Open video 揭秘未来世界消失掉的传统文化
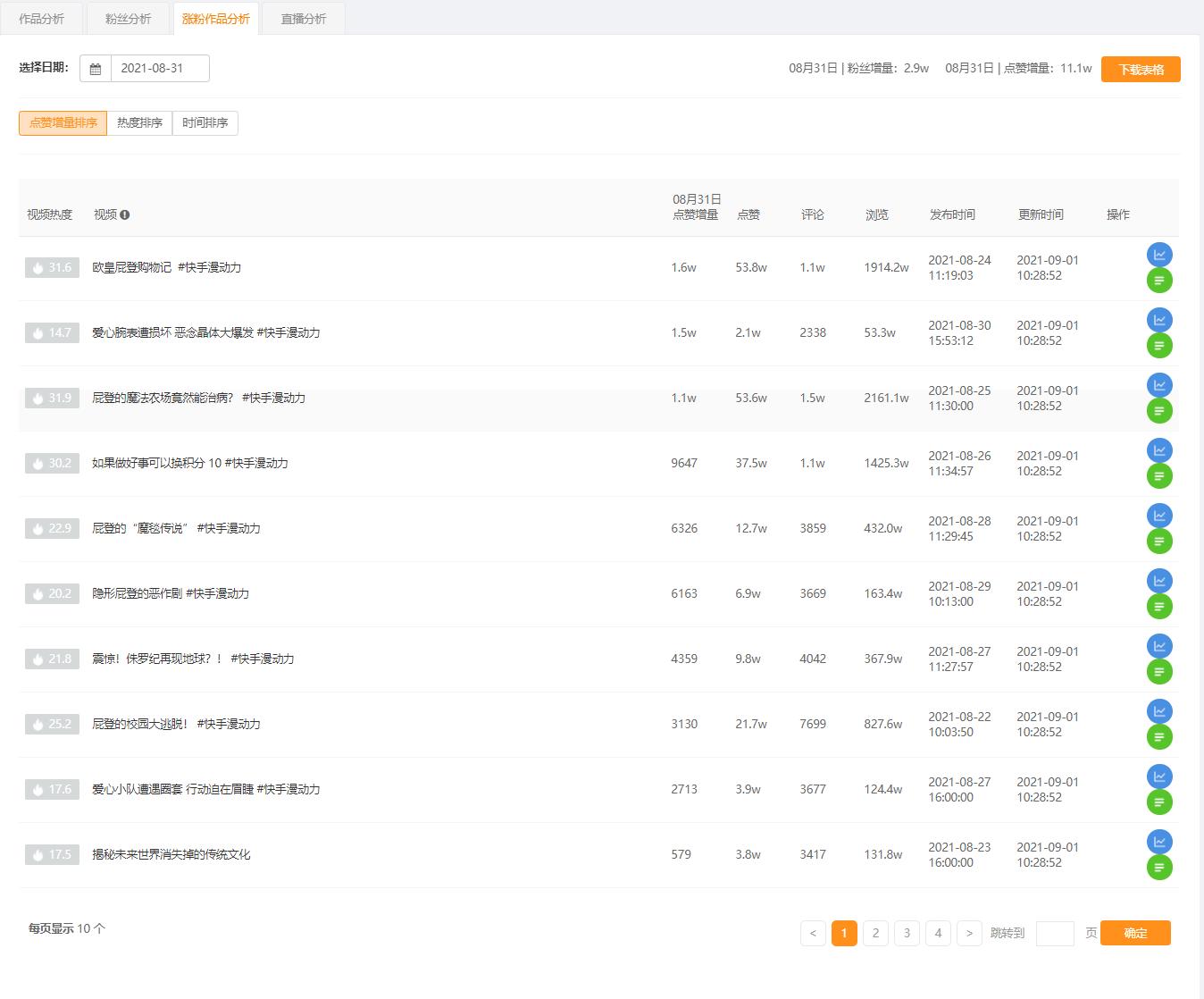The width and height of the screenshot is (1204, 999). (171, 854)
